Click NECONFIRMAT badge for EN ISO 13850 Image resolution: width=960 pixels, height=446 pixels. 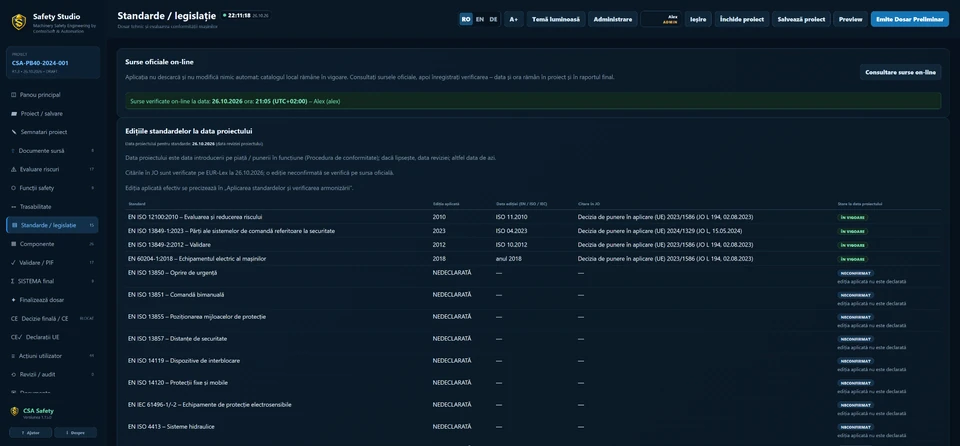[x=855, y=273]
